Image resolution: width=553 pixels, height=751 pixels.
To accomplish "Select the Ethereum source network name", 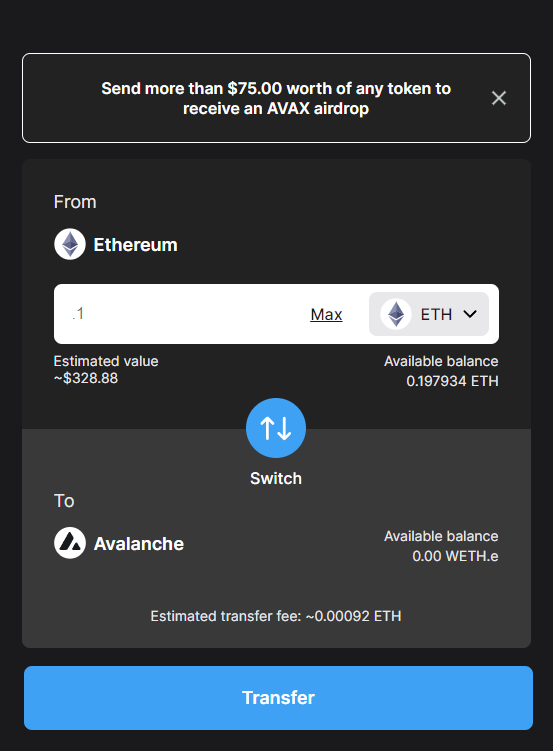I will [135, 245].
